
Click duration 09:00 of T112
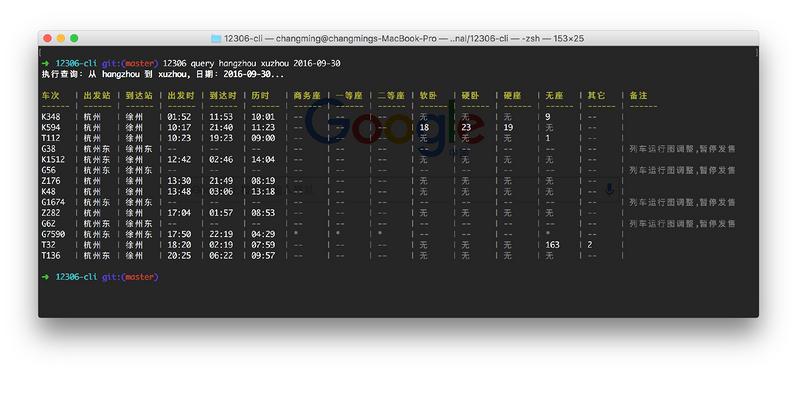point(263,138)
